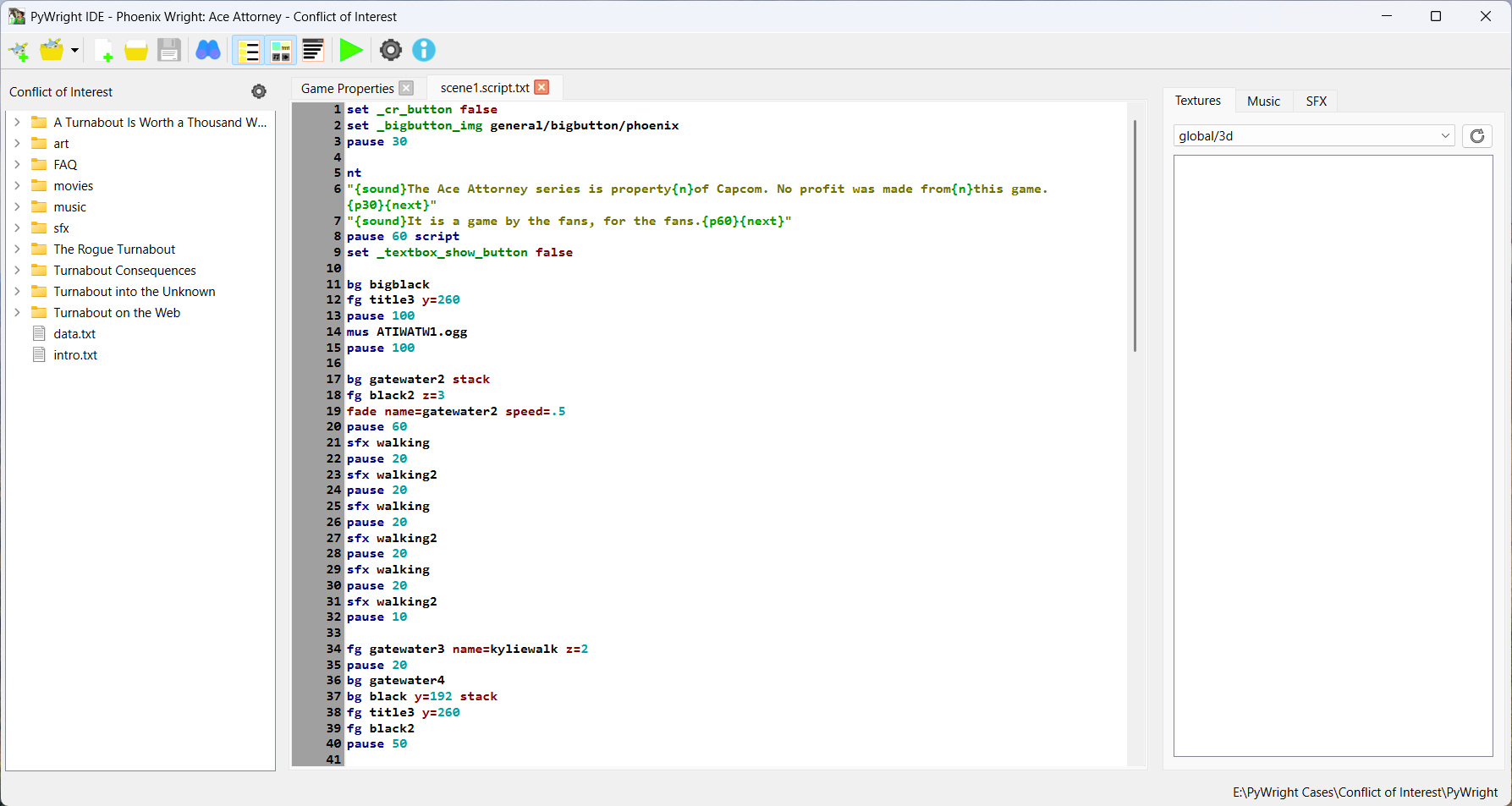Select the data.txt file icon
The image size is (1512, 806).
click(x=39, y=334)
